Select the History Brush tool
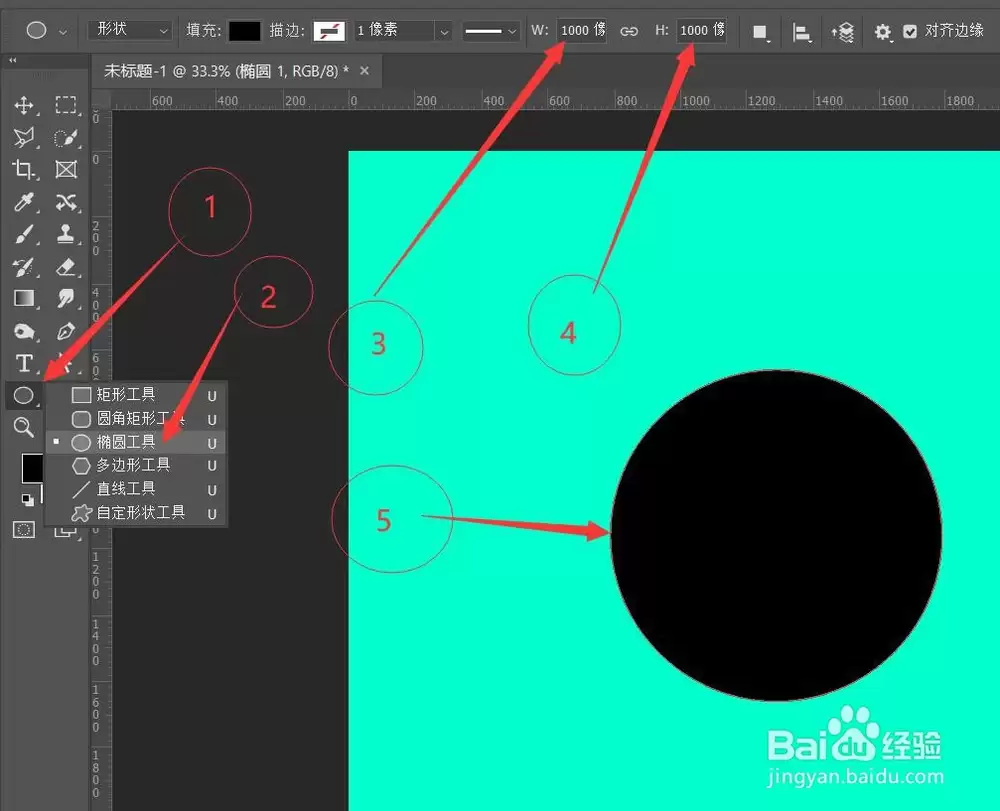 tap(24, 267)
